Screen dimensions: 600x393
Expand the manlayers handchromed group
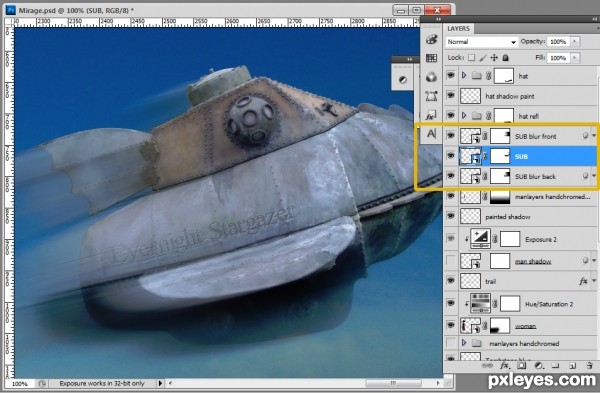464,343
